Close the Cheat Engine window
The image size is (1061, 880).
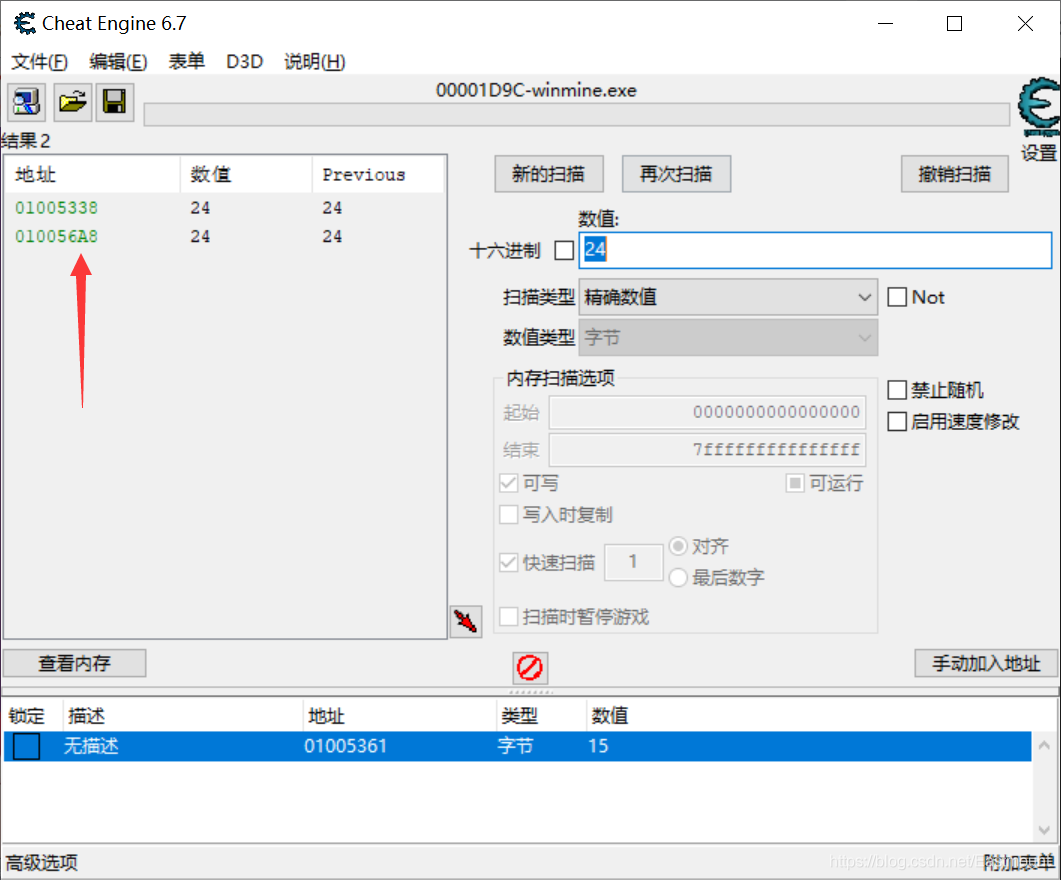click(x=1025, y=24)
